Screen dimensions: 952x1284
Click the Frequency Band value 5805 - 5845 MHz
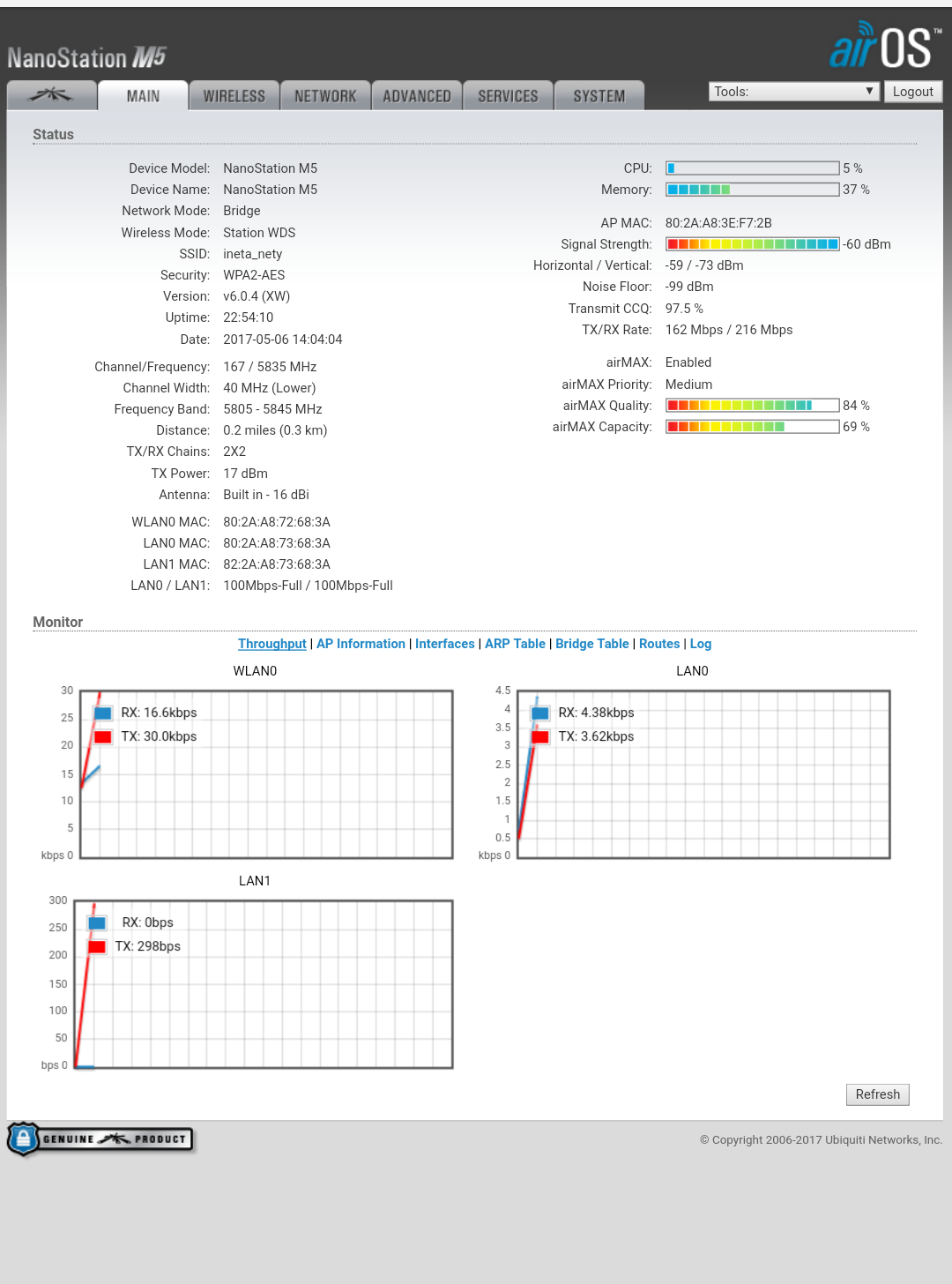tap(272, 409)
